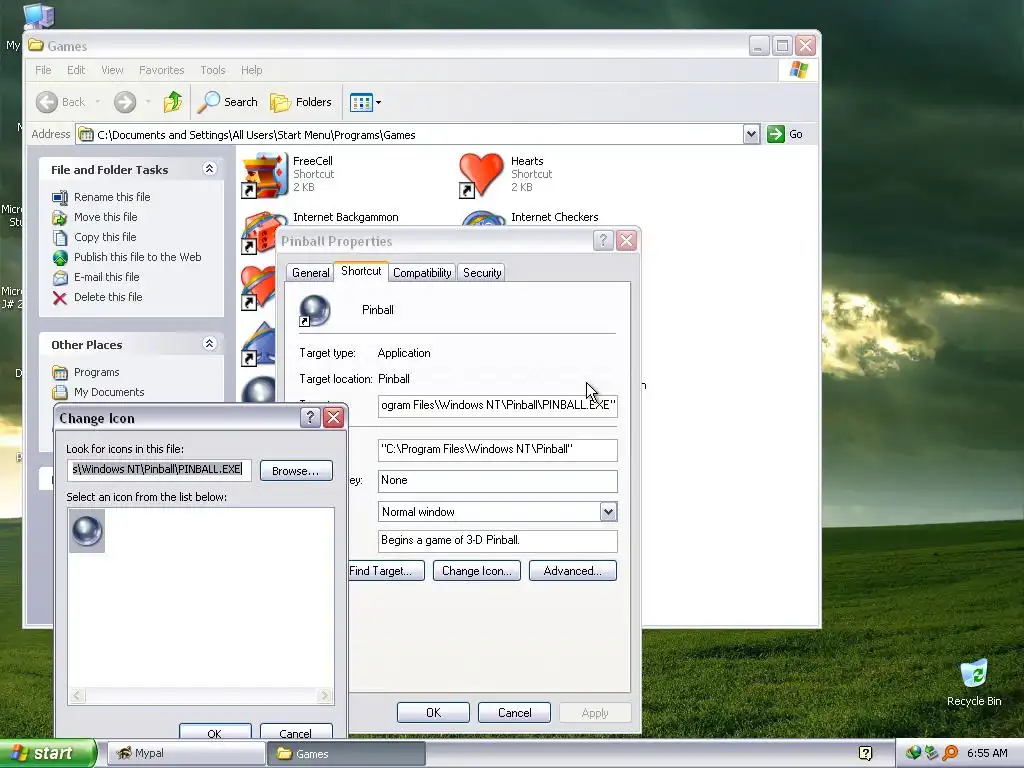The height and width of the screenshot is (768, 1024).
Task: Click the Forward arrow toolbar button
Action: click(125, 102)
